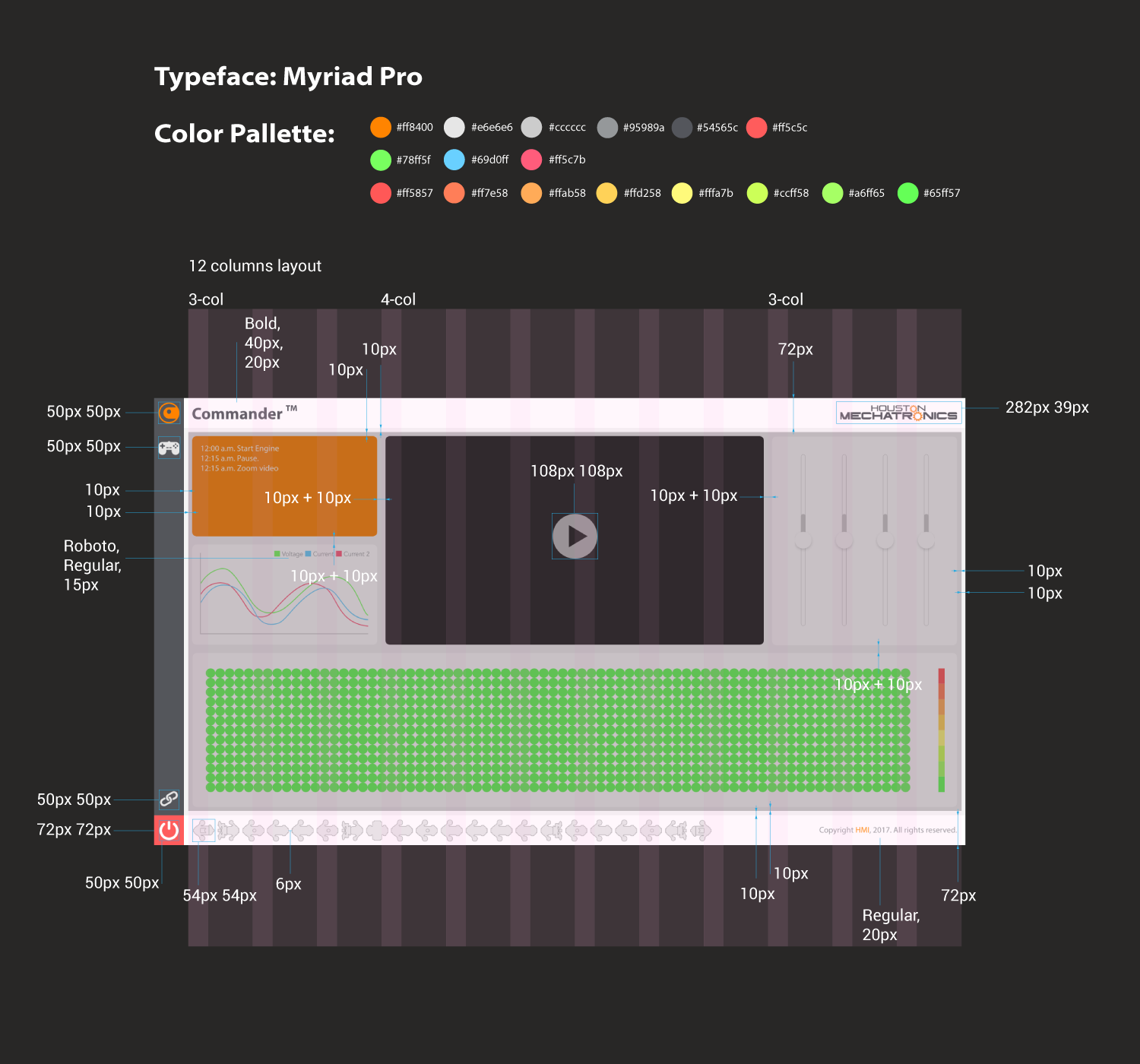Select the last pose icon in bottom strip
The width and height of the screenshot is (1140, 1064).
click(700, 830)
